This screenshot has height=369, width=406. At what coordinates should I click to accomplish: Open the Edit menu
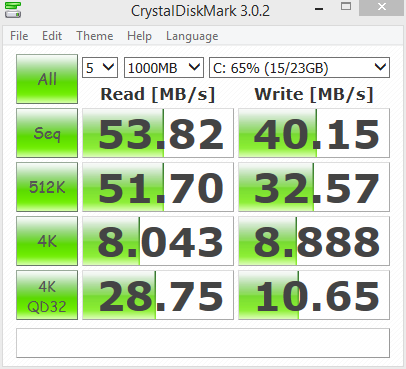(x=52, y=36)
